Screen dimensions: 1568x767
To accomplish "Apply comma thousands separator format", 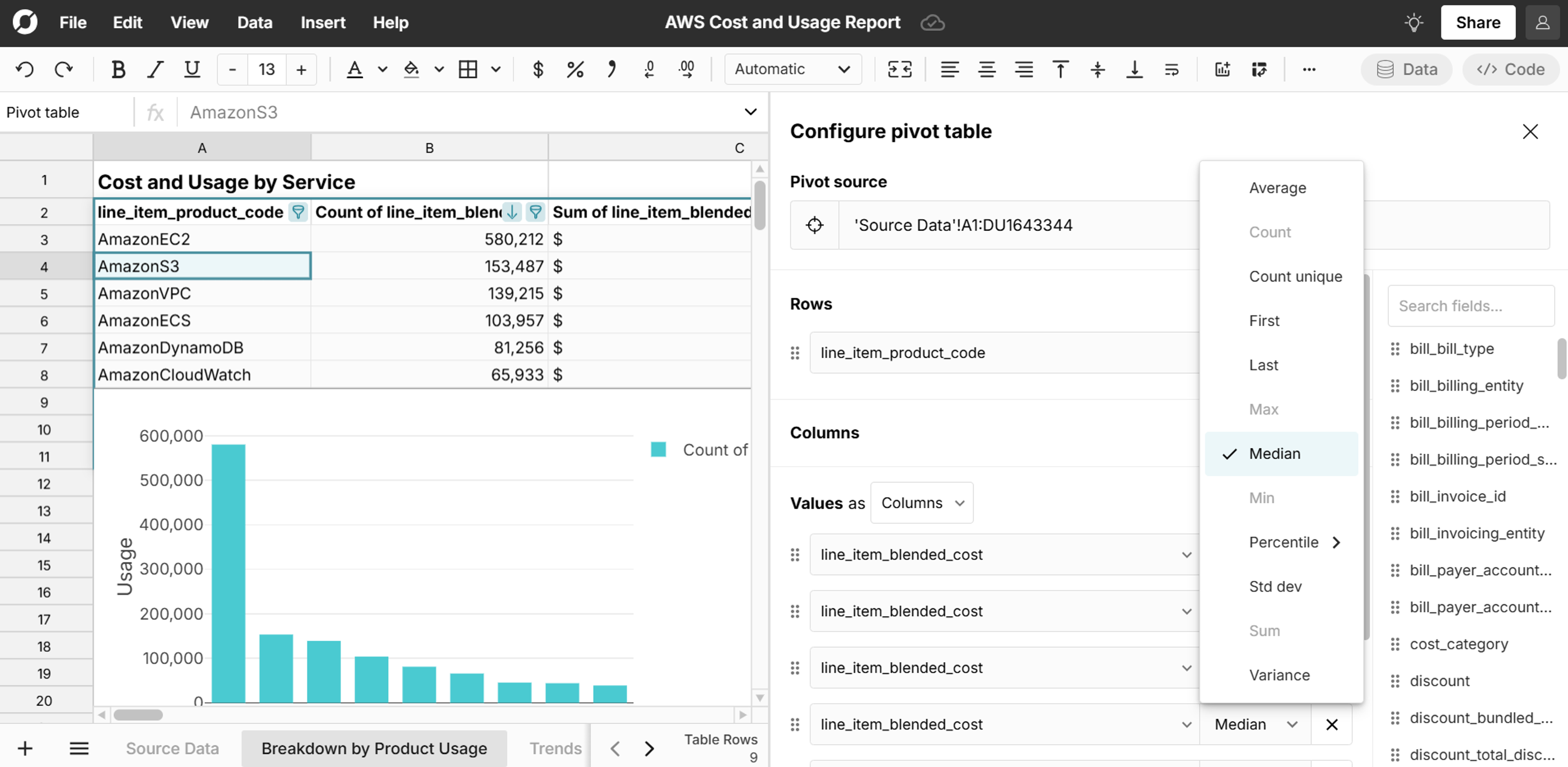I will pos(612,69).
